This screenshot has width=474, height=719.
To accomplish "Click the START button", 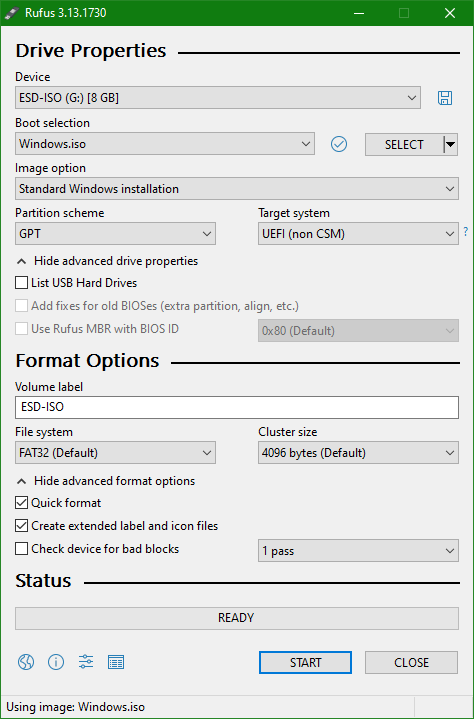I will point(305,663).
